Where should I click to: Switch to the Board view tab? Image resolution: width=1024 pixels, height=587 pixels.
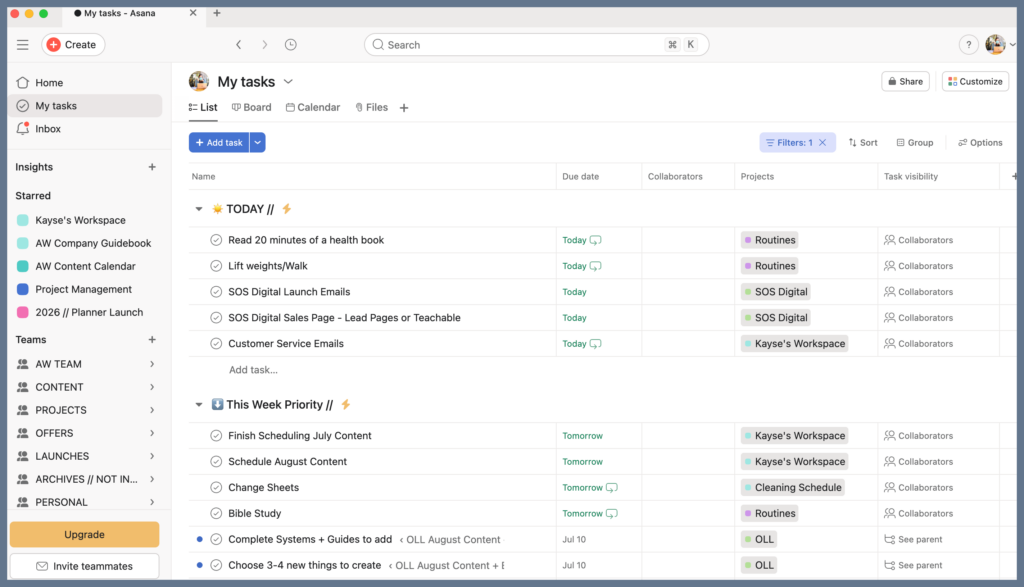pos(252,108)
